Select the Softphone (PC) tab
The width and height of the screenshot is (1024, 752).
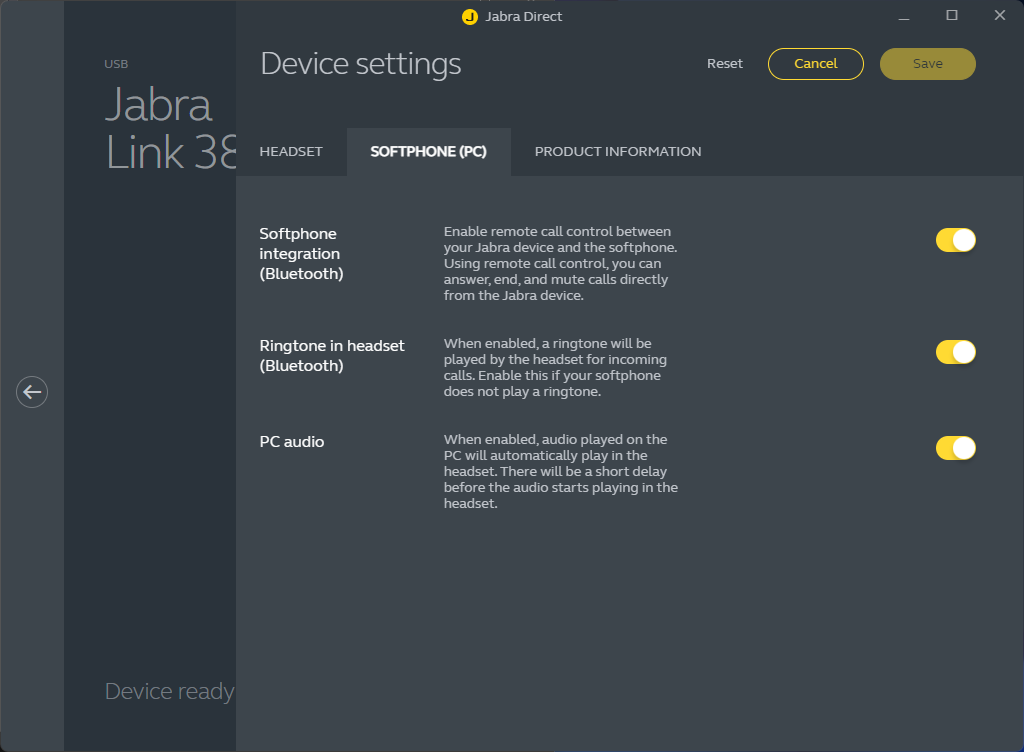[x=428, y=152]
